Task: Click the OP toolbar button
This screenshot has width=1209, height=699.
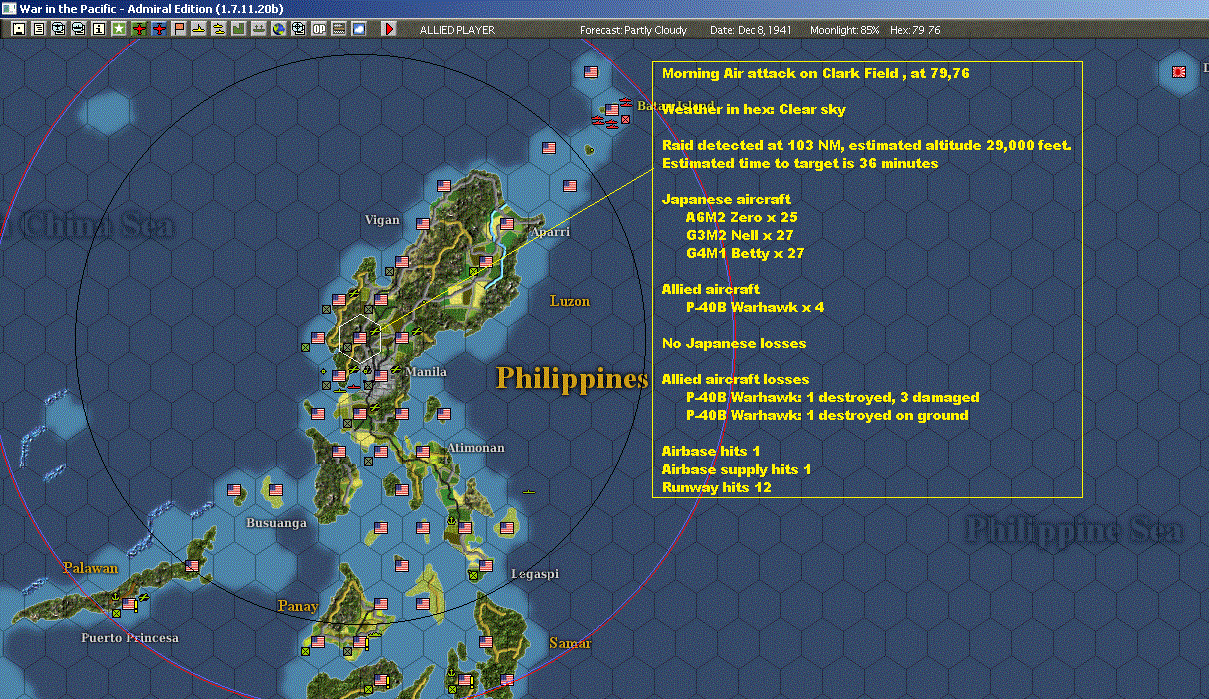Action: point(318,29)
